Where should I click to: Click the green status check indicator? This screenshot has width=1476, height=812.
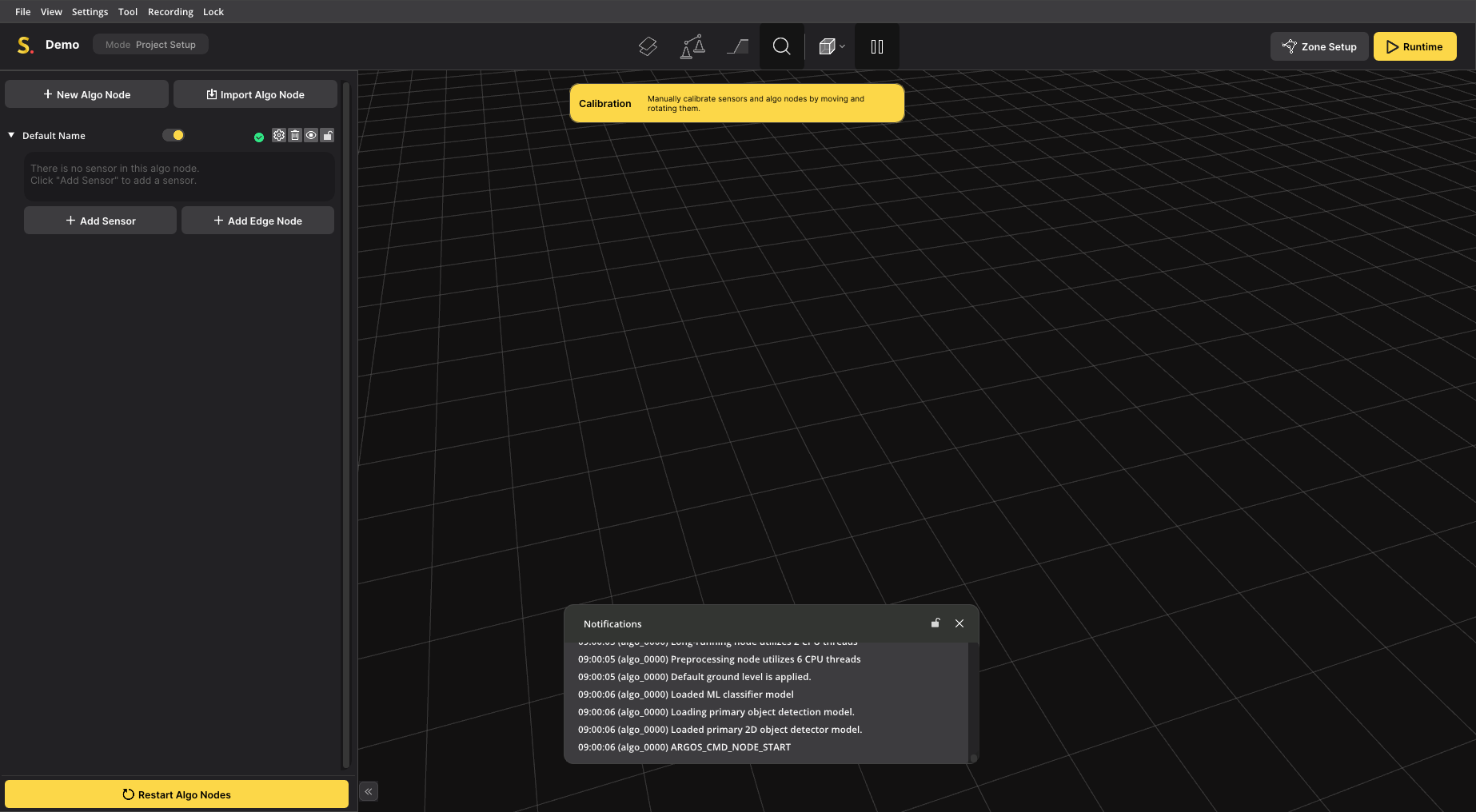(259, 137)
